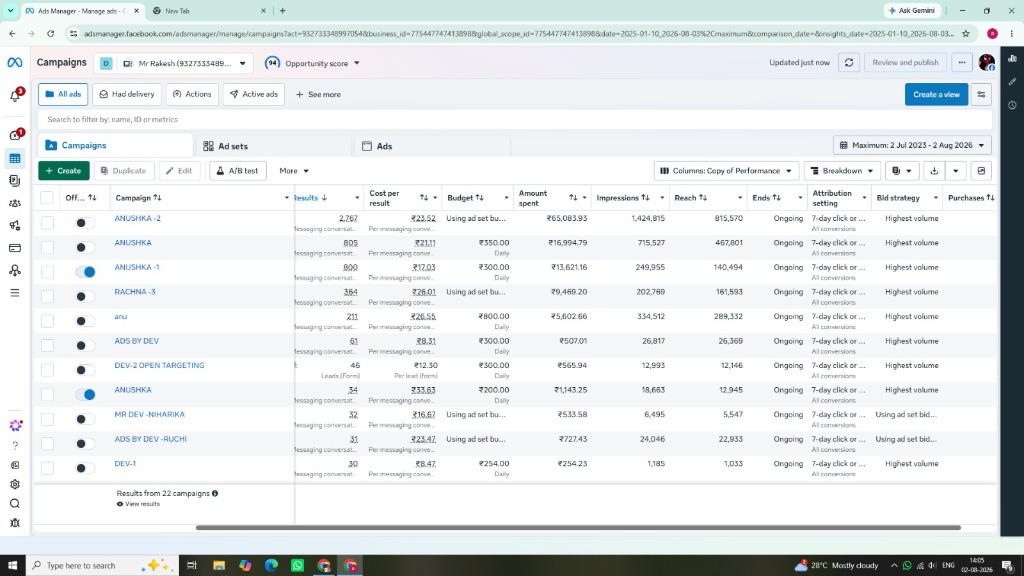The width and height of the screenshot is (1024, 576).
Task: Click the search filter input field
Action: pos(515,120)
